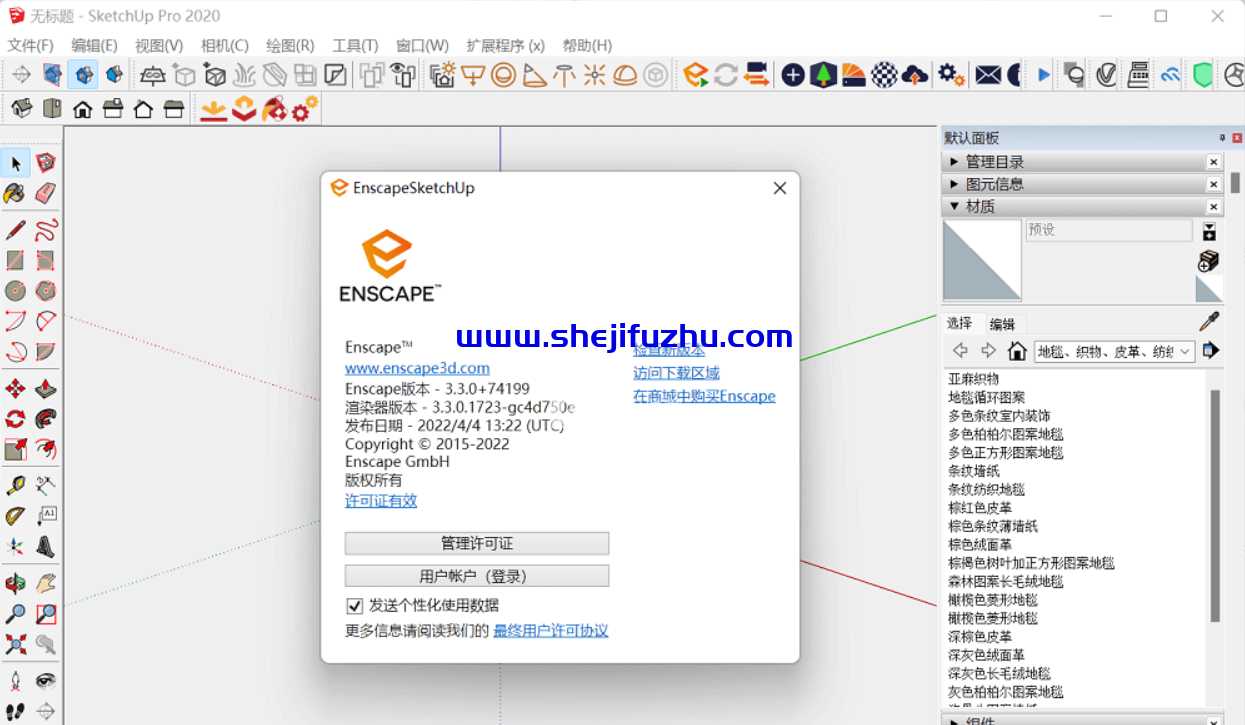Select 多色条纹室内装饰 in the materials list
The height and width of the screenshot is (725, 1245).
(x=999, y=416)
